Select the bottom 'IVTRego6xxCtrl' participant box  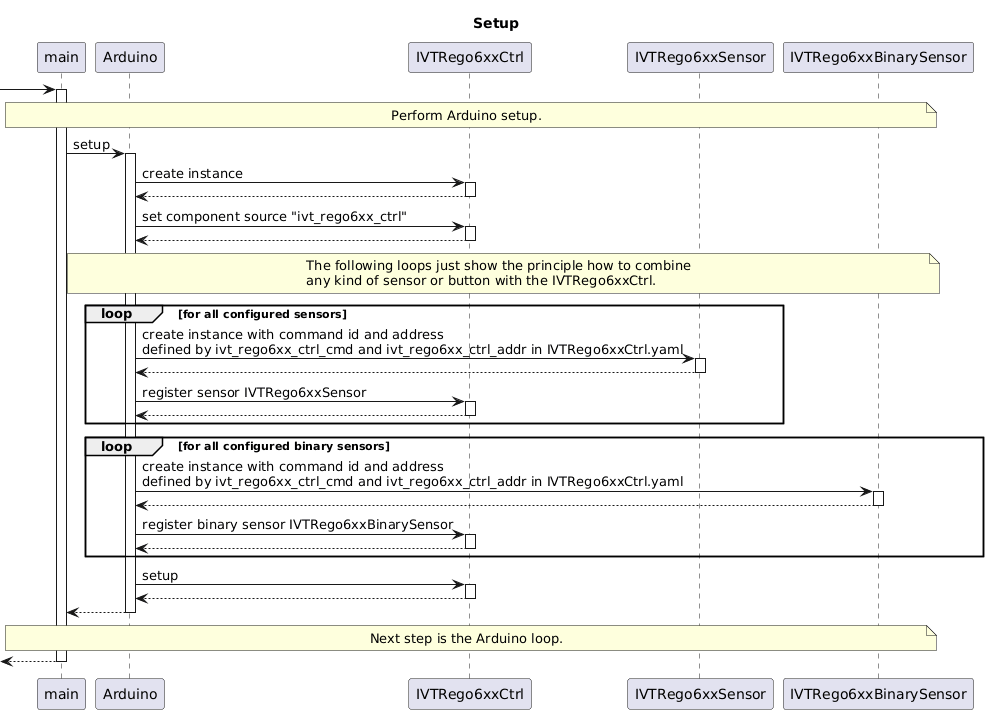tap(470, 694)
